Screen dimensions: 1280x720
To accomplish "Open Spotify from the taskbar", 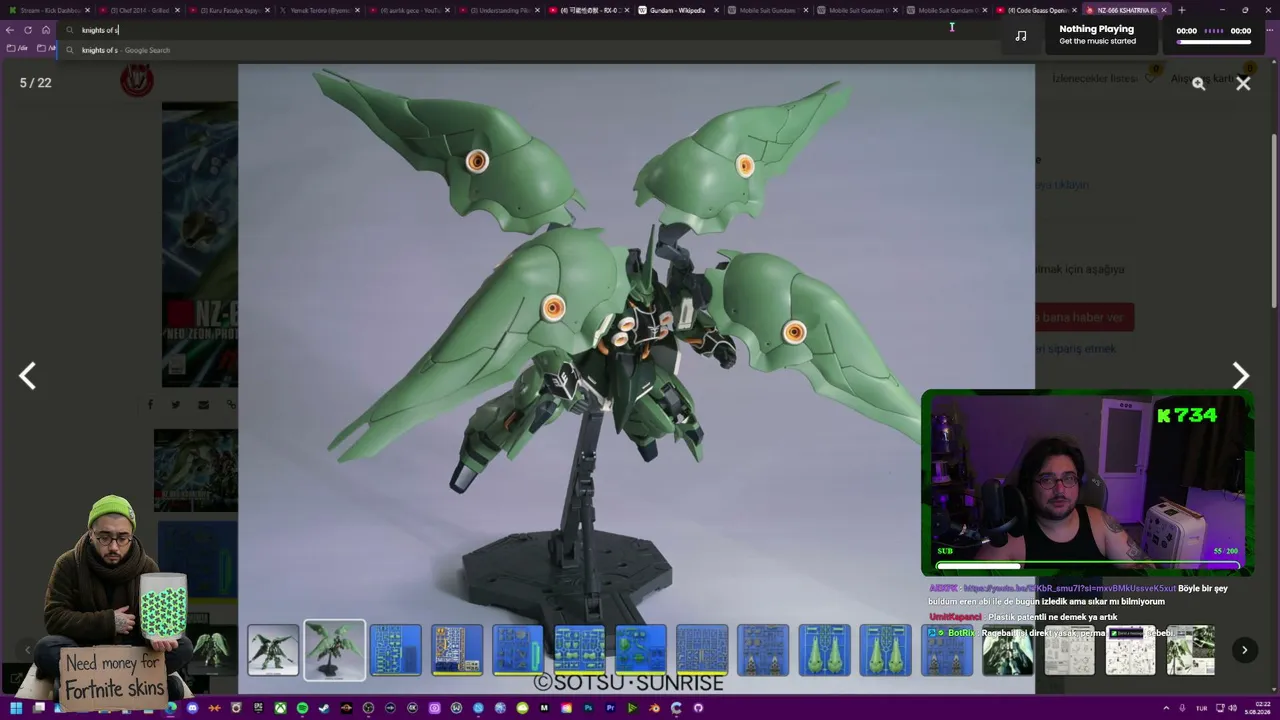I will coord(302,708).
